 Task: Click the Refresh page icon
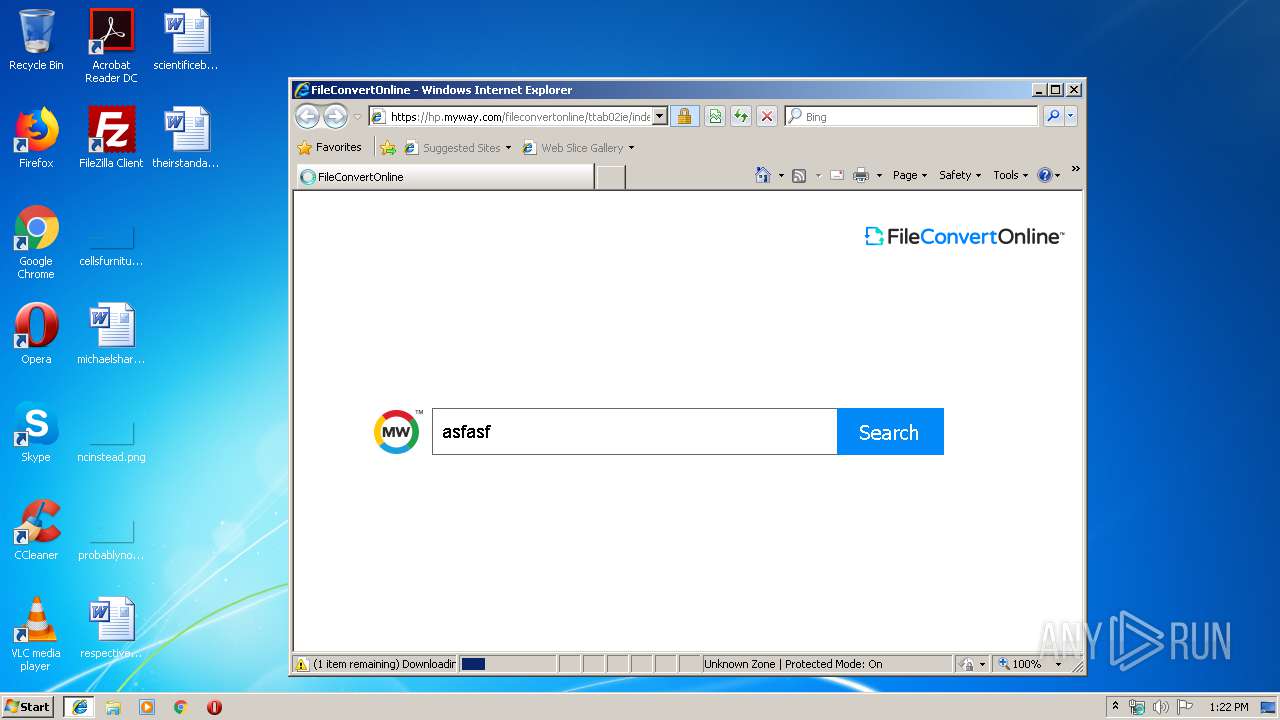pyautogui.click(x=741, y=117)
